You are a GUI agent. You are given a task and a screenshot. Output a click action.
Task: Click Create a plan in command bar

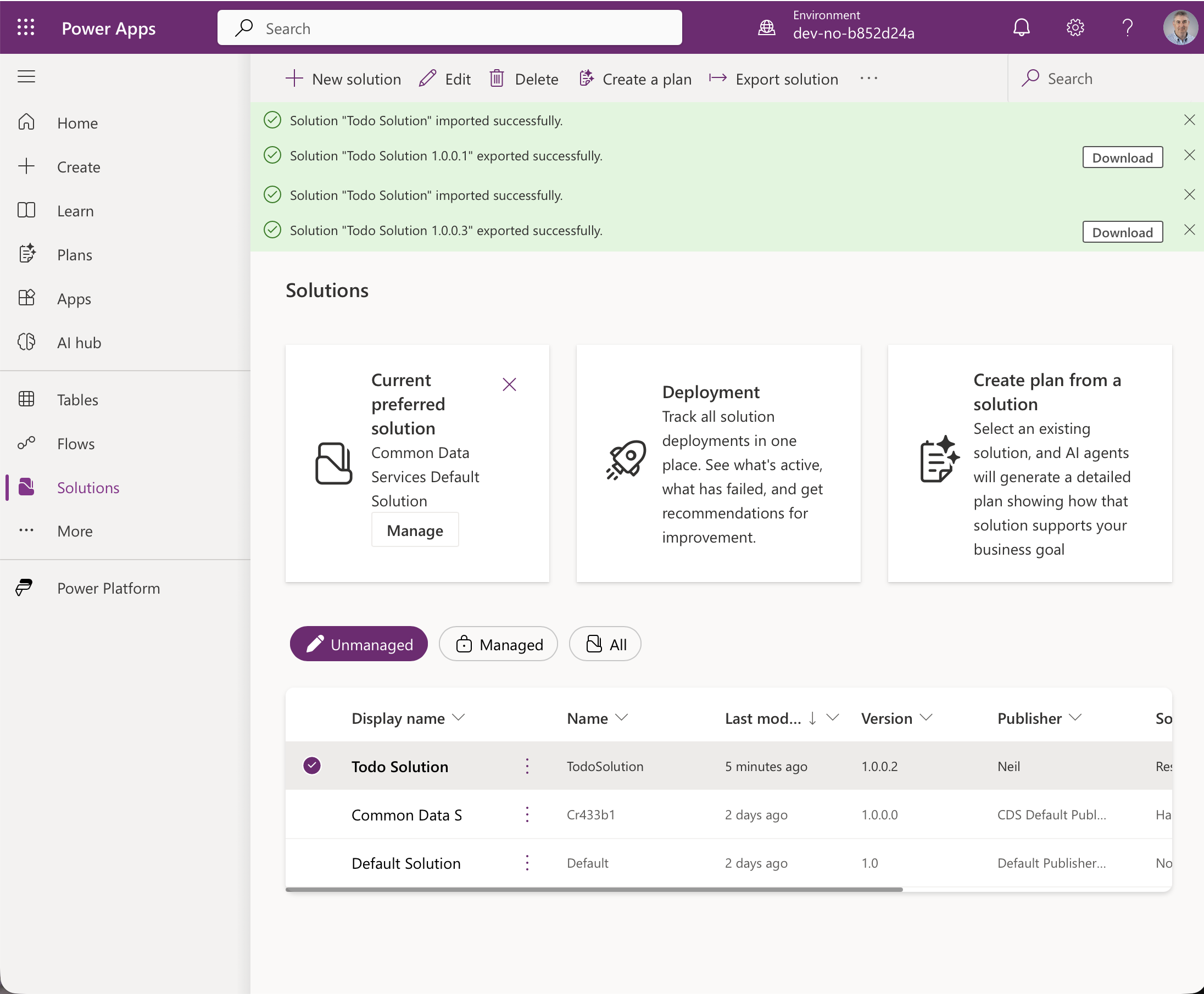[x=634, y=79]
